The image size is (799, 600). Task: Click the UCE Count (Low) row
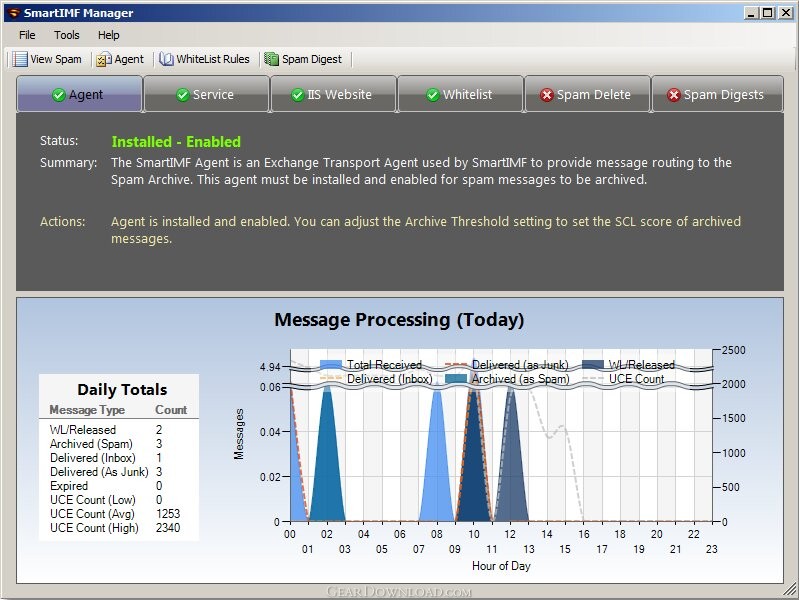(119, 500)
